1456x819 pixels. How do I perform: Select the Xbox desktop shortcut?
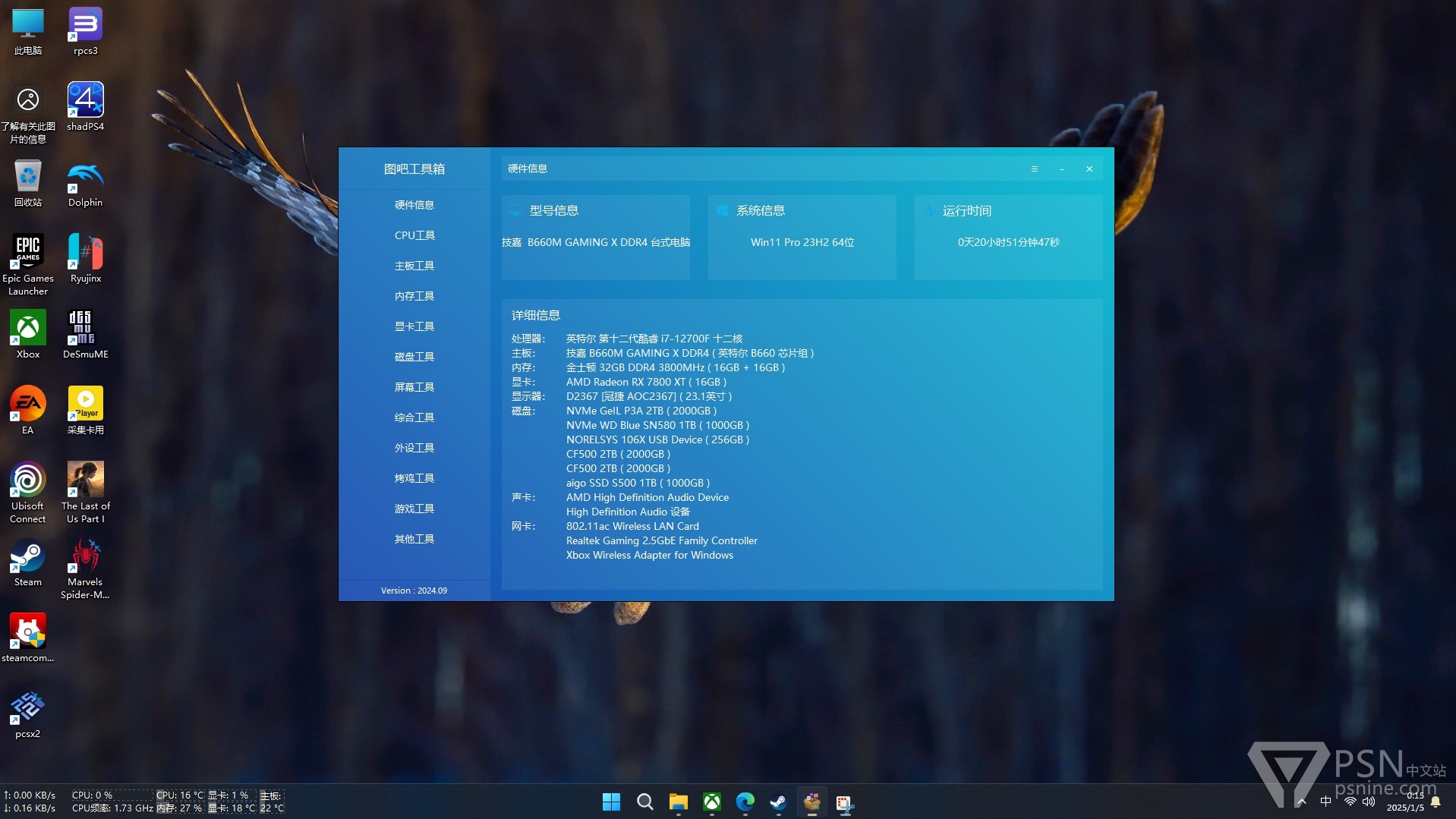(28, 335)
